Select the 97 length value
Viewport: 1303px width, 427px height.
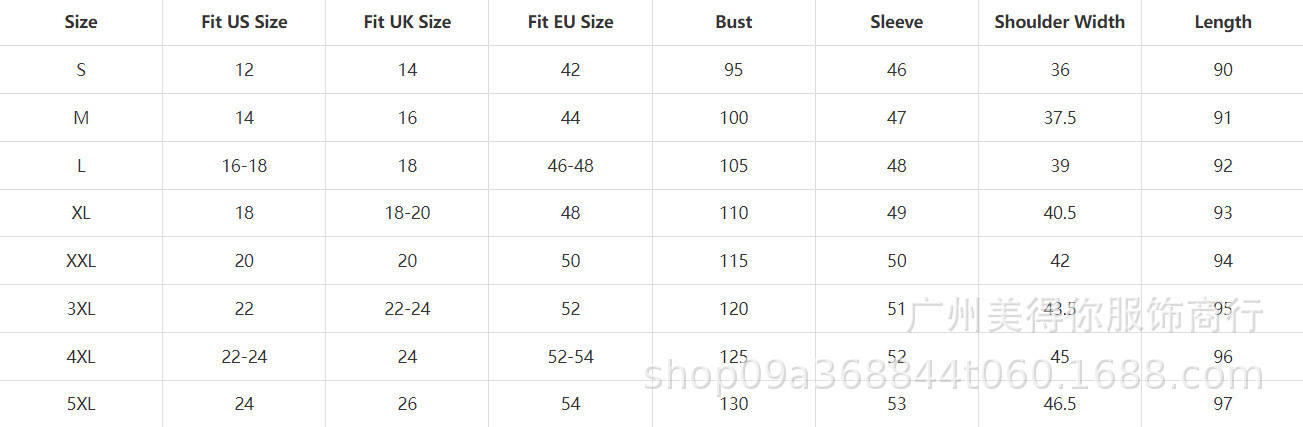pos(1222,404)
